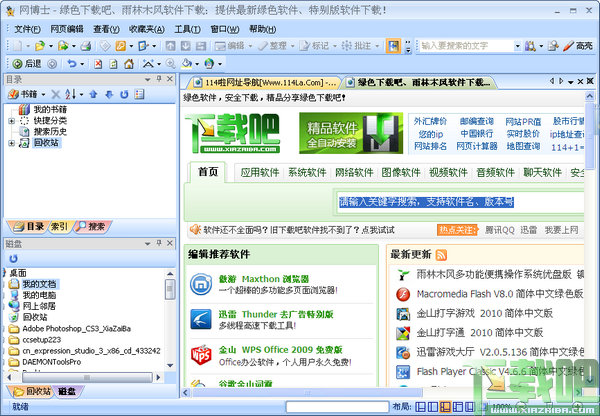Click the red stop loading icon
This screenshot has width=600, height=416.
[x=98, y=64]
